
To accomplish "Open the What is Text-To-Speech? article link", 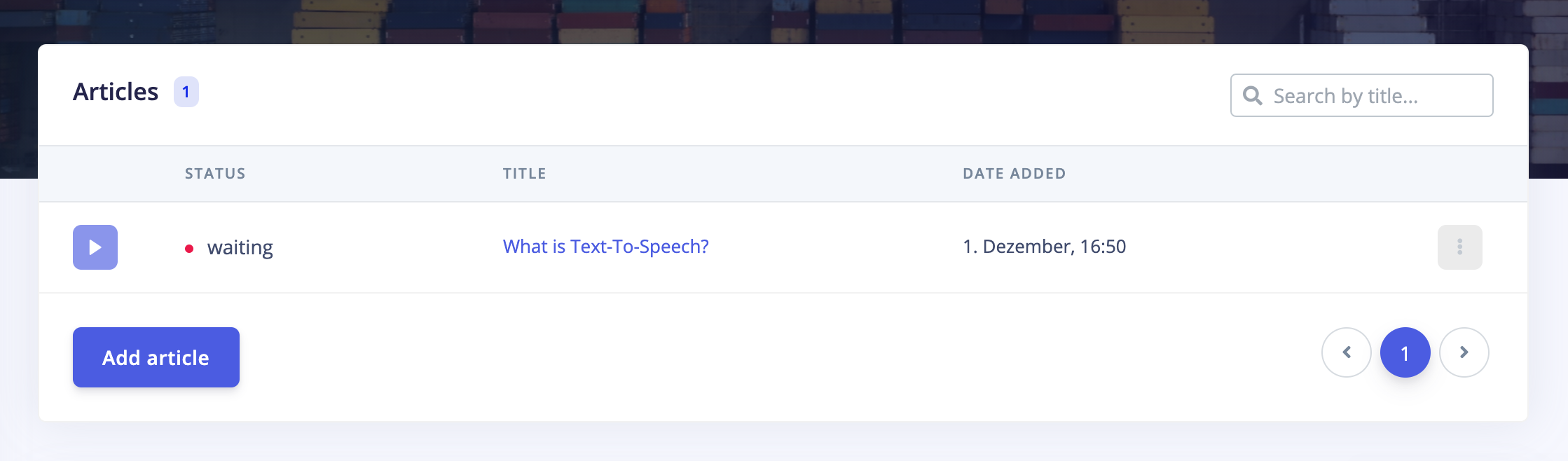I will pyautogui.click(x=605, y=247).
